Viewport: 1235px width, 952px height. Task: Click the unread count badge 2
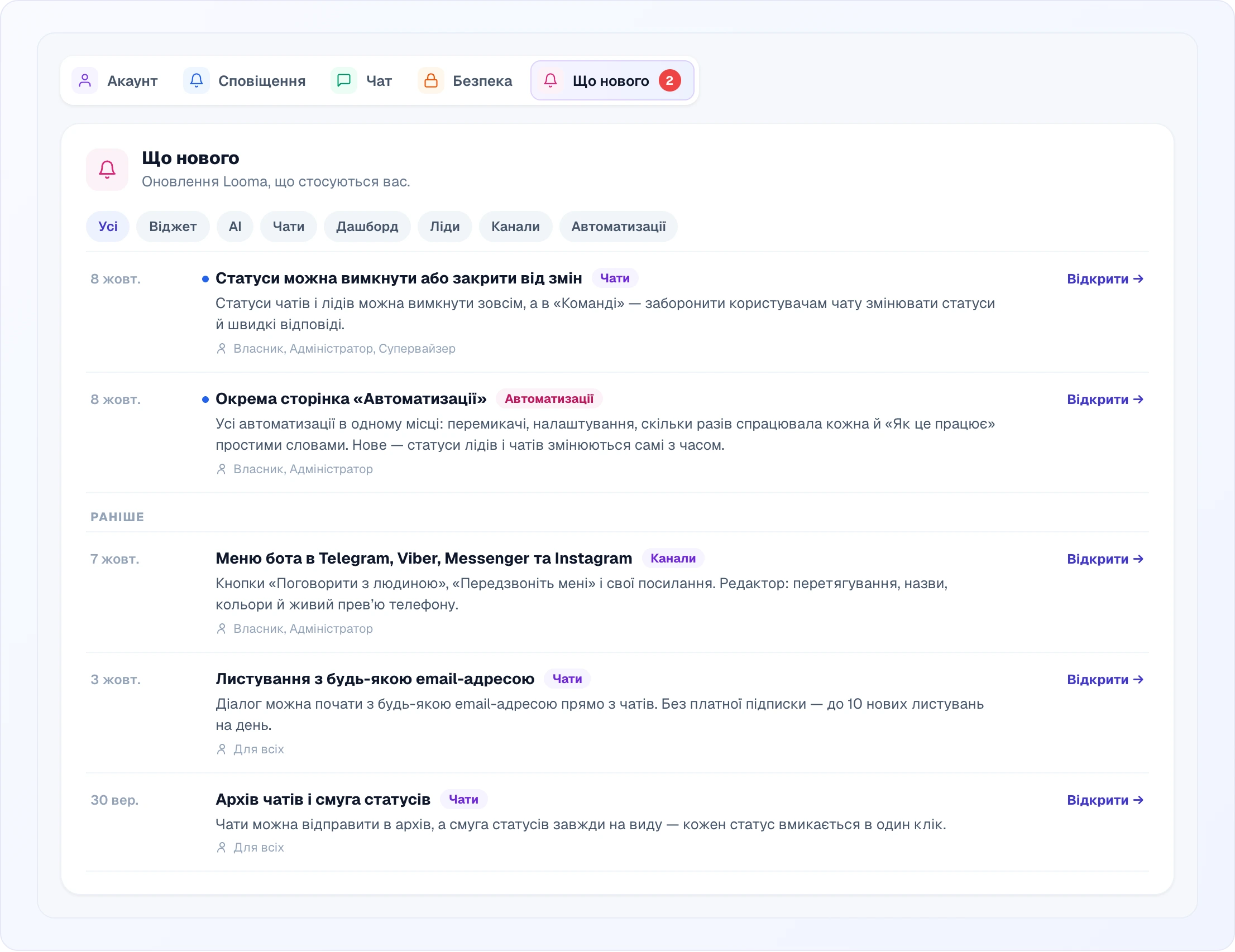[x=669, y=81]
